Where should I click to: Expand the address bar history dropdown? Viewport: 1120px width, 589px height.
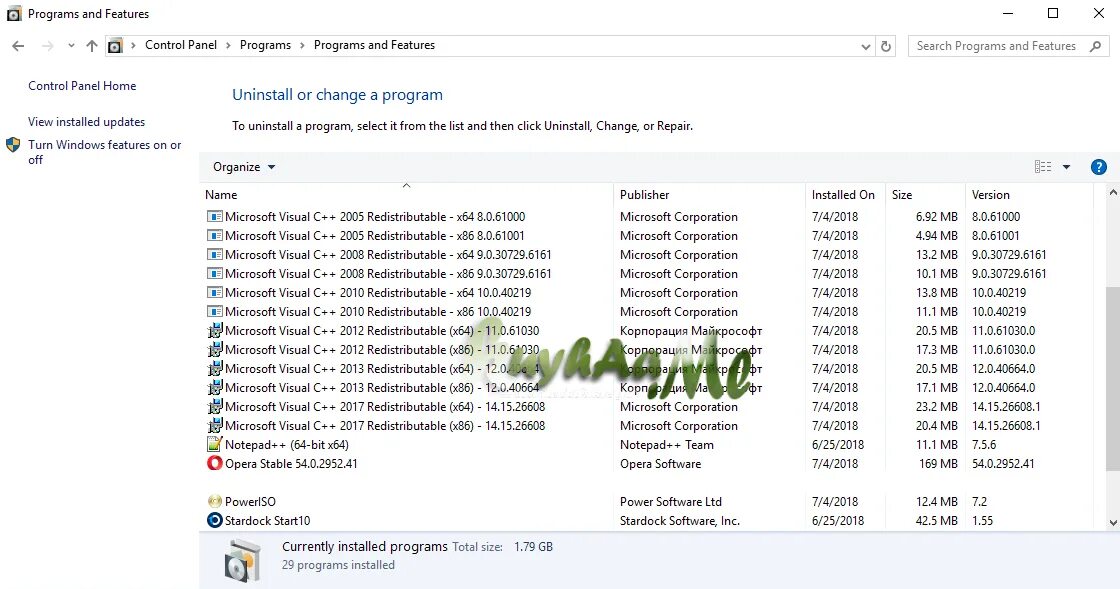[x=865, y=46]
